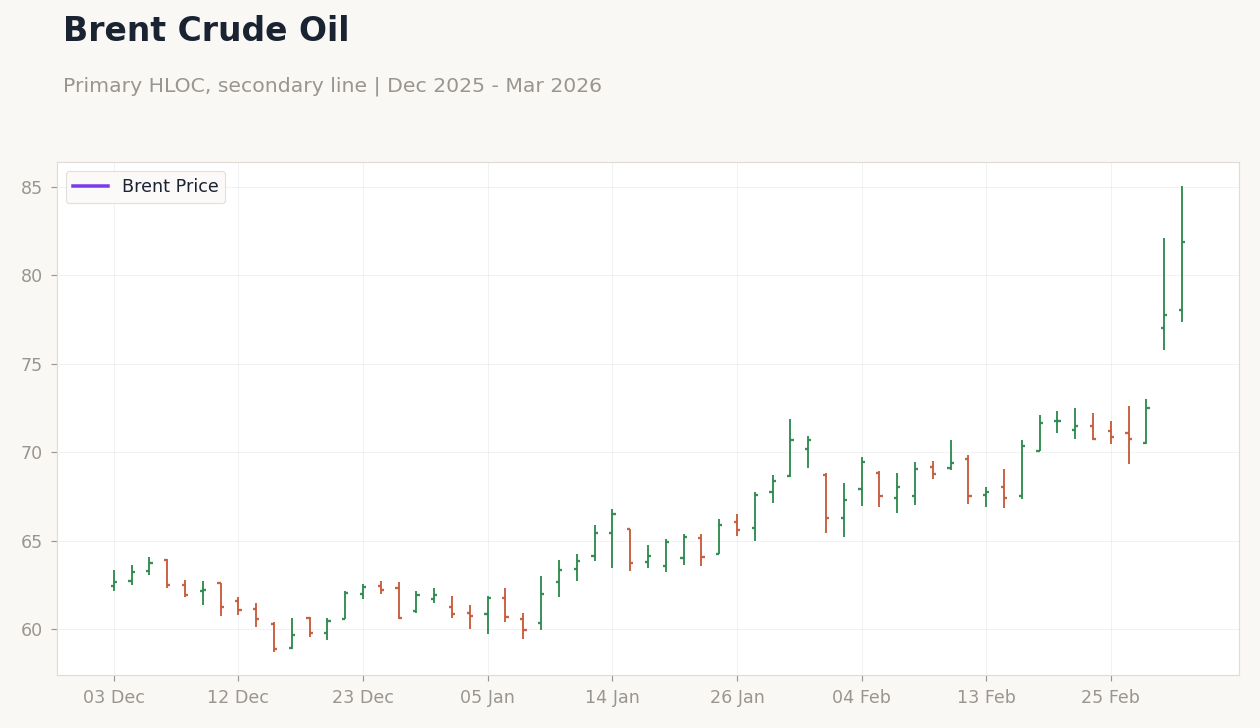1260x728 pixels.
Task: Click the 23 Dec x-axis date label
Action: click(x=363, y=697)
